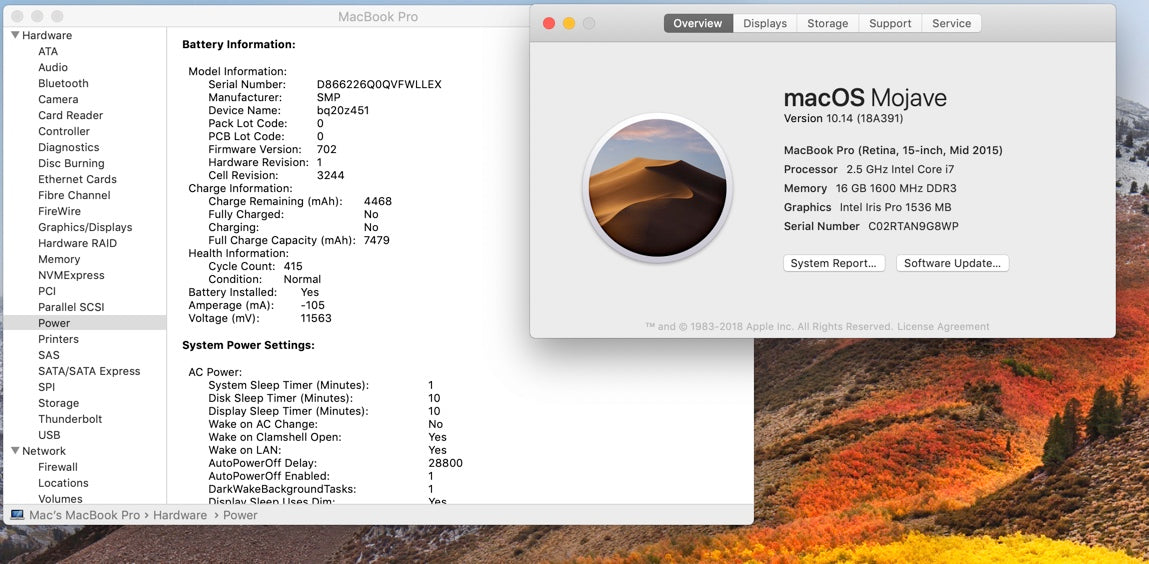The height and width of the screenshot is (564, 1149).
Task: Switch to the Displays tab
Action: [x=764, y=23]
